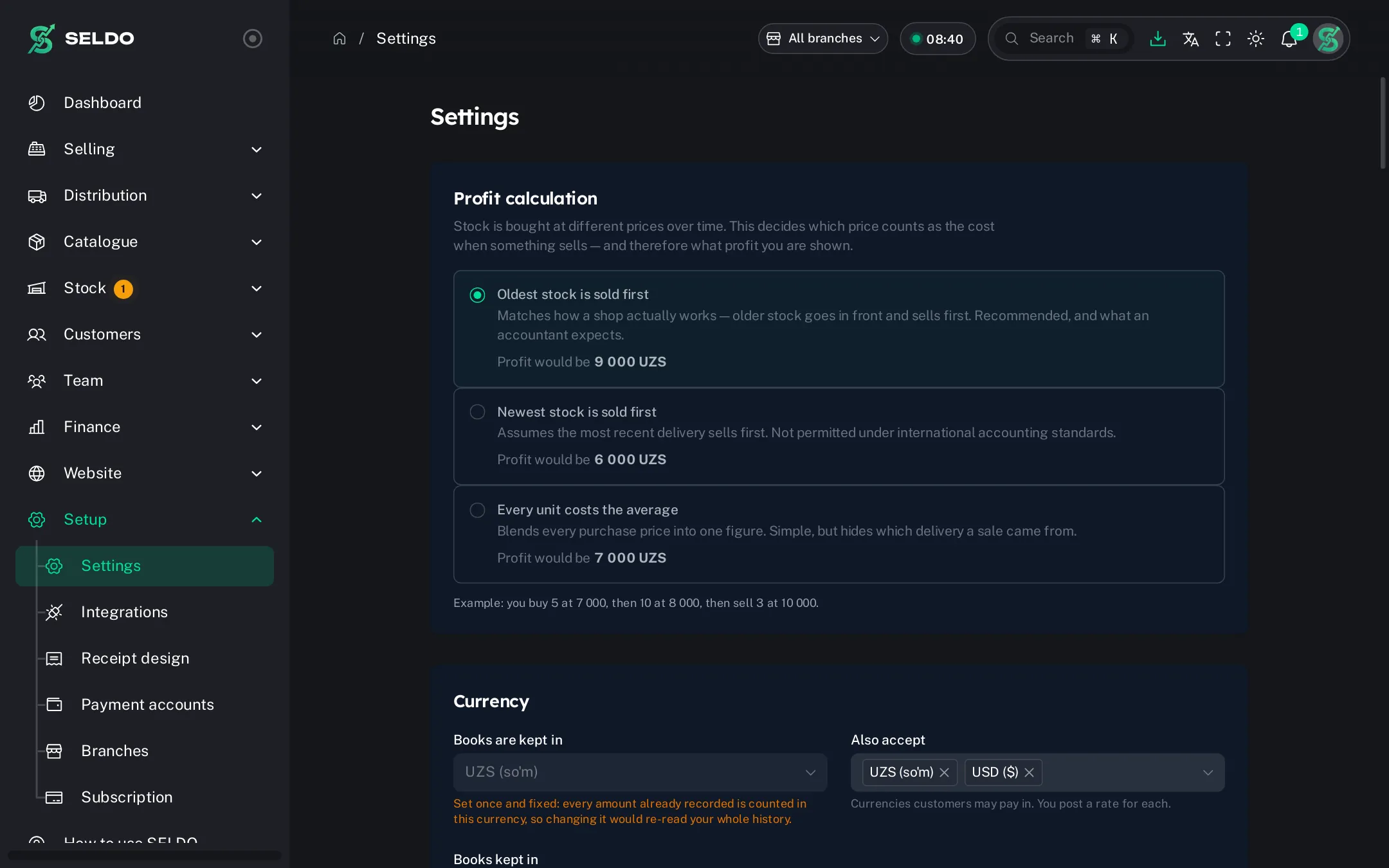
Task: Click the SELDO logo icon
Action: point(41,39)
